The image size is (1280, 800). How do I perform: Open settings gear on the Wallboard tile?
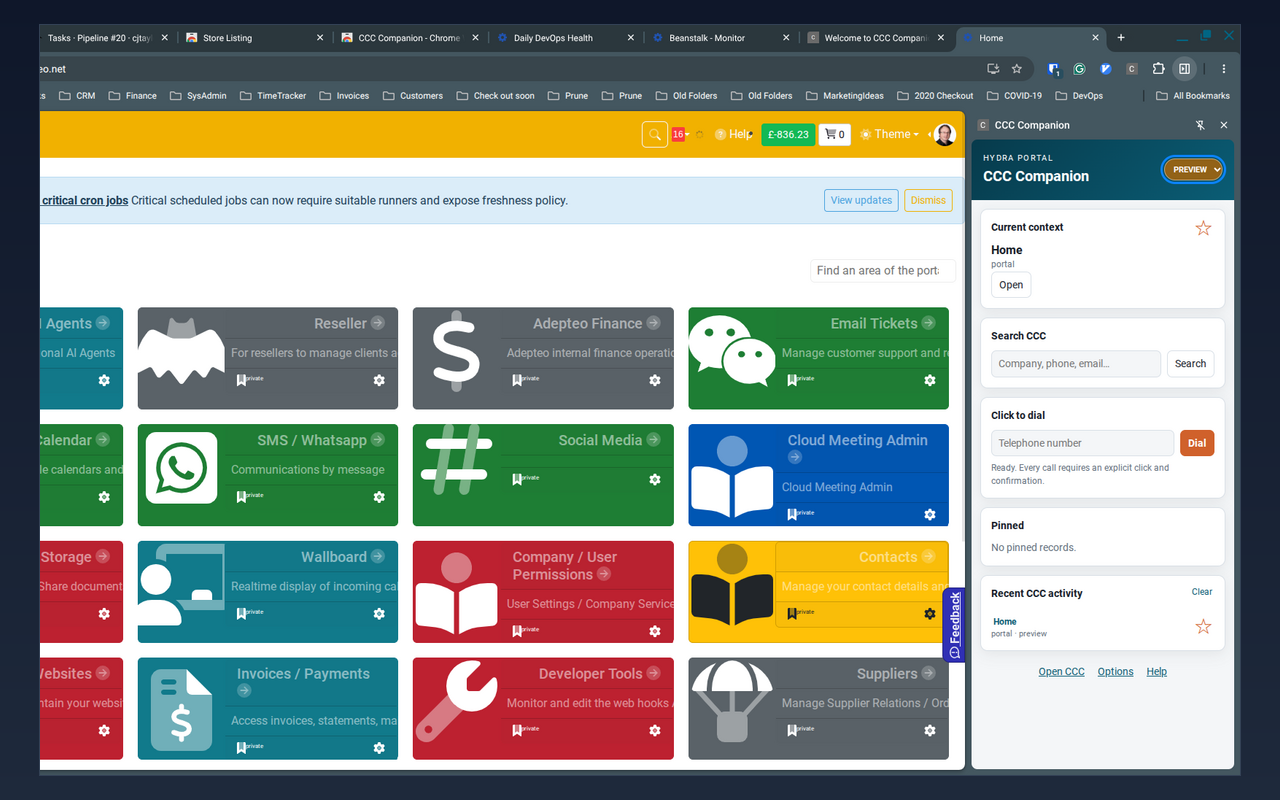click(379, 613)
